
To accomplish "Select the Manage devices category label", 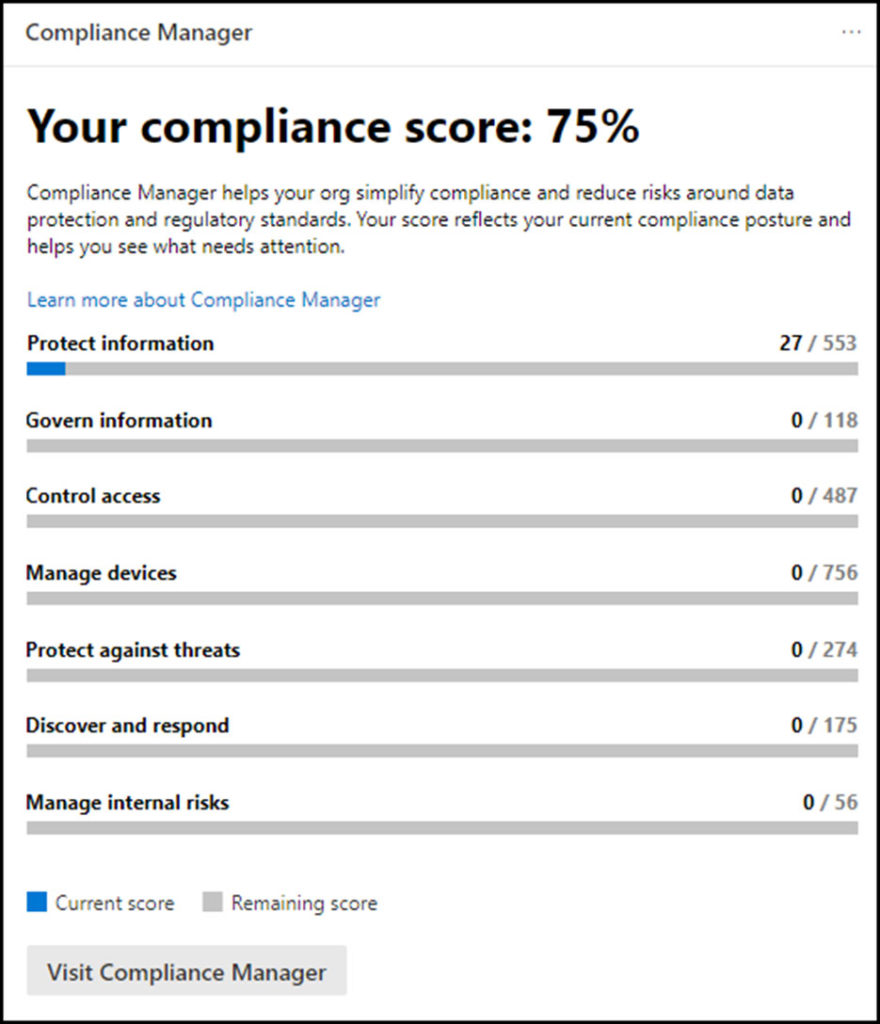I will click(101, 573).
